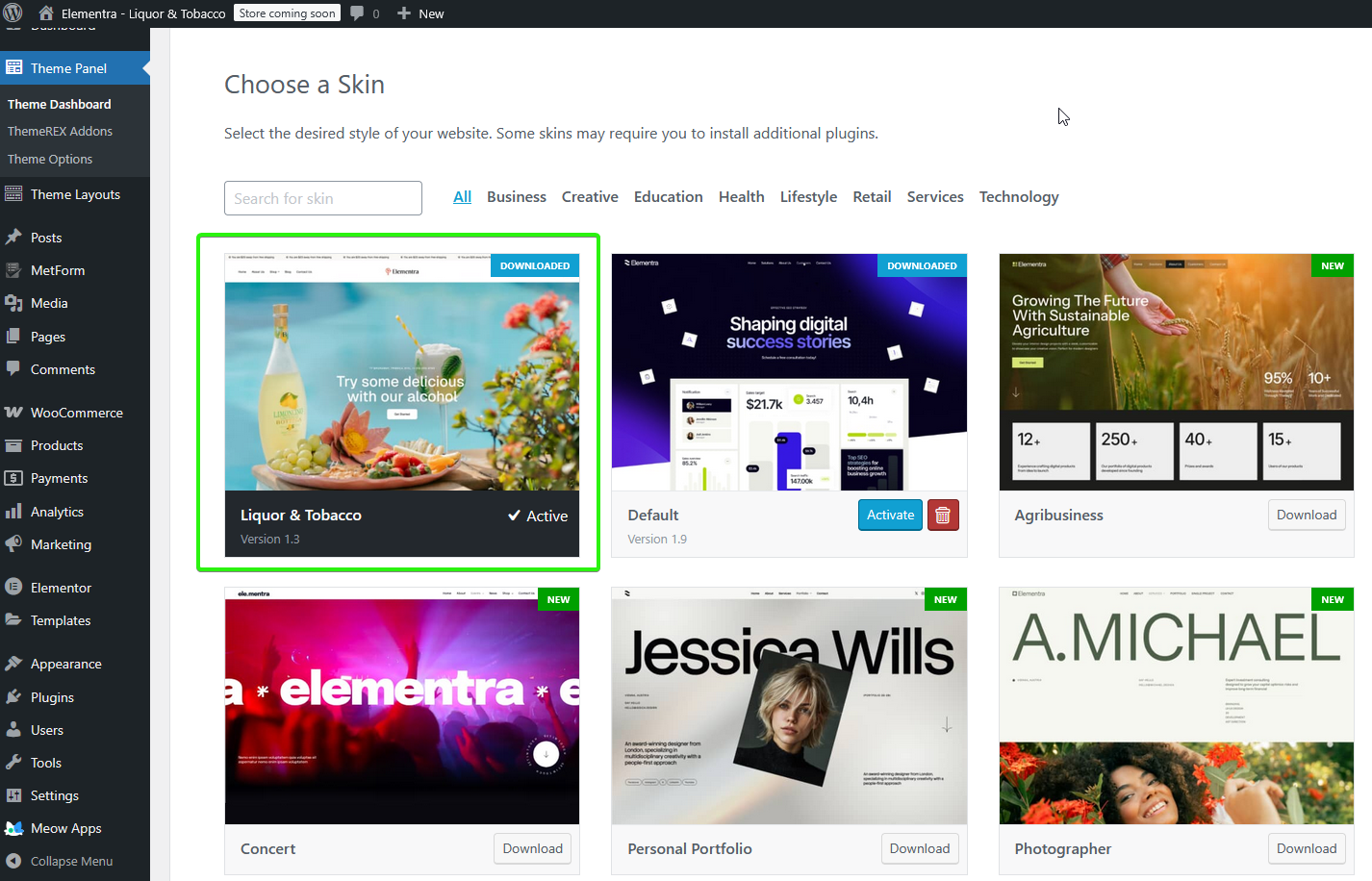This screenshot has width=1372, height=881.
Task: Open Plugins from the sidebar menu
Action: [52, 697]
